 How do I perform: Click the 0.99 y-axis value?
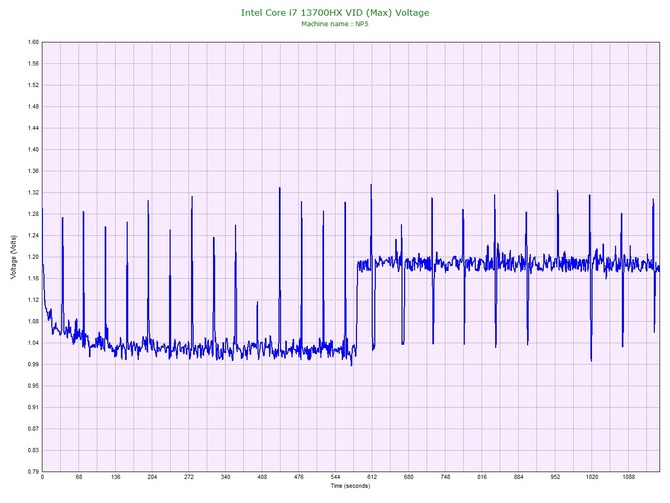[x=33, y=365]
